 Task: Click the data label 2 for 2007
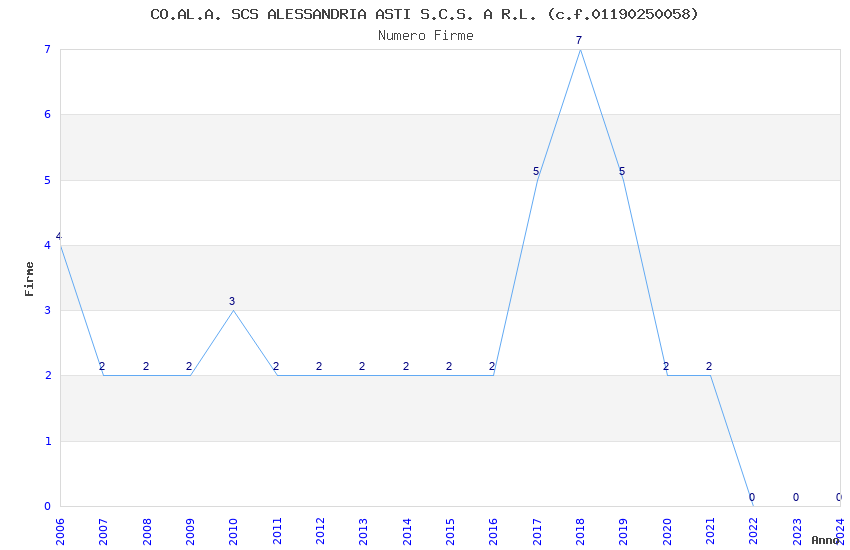pyautogui.click(x=102, y=366)
